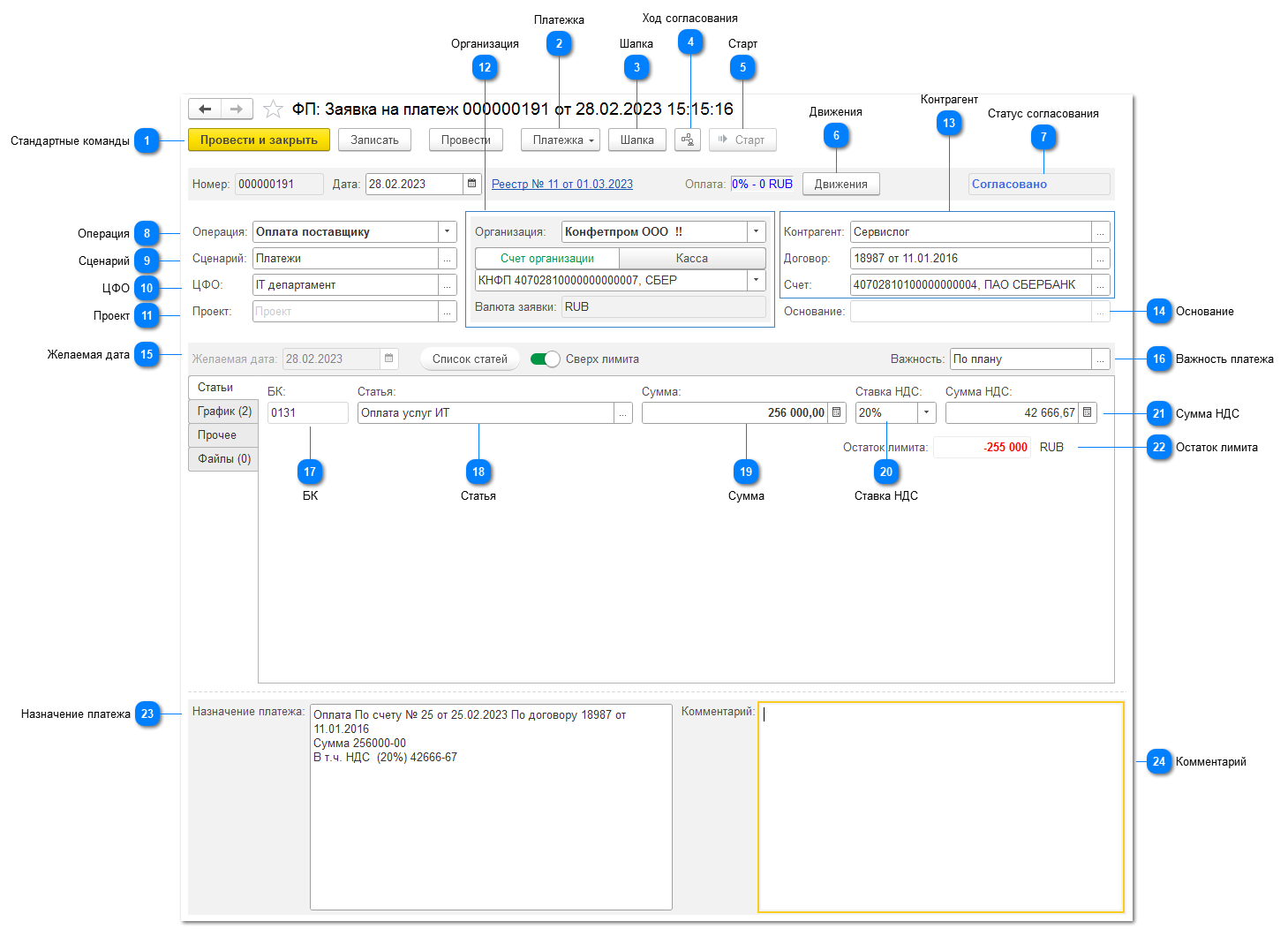
Task: Go forward with the right arrow button
Action: coord(237,109)
